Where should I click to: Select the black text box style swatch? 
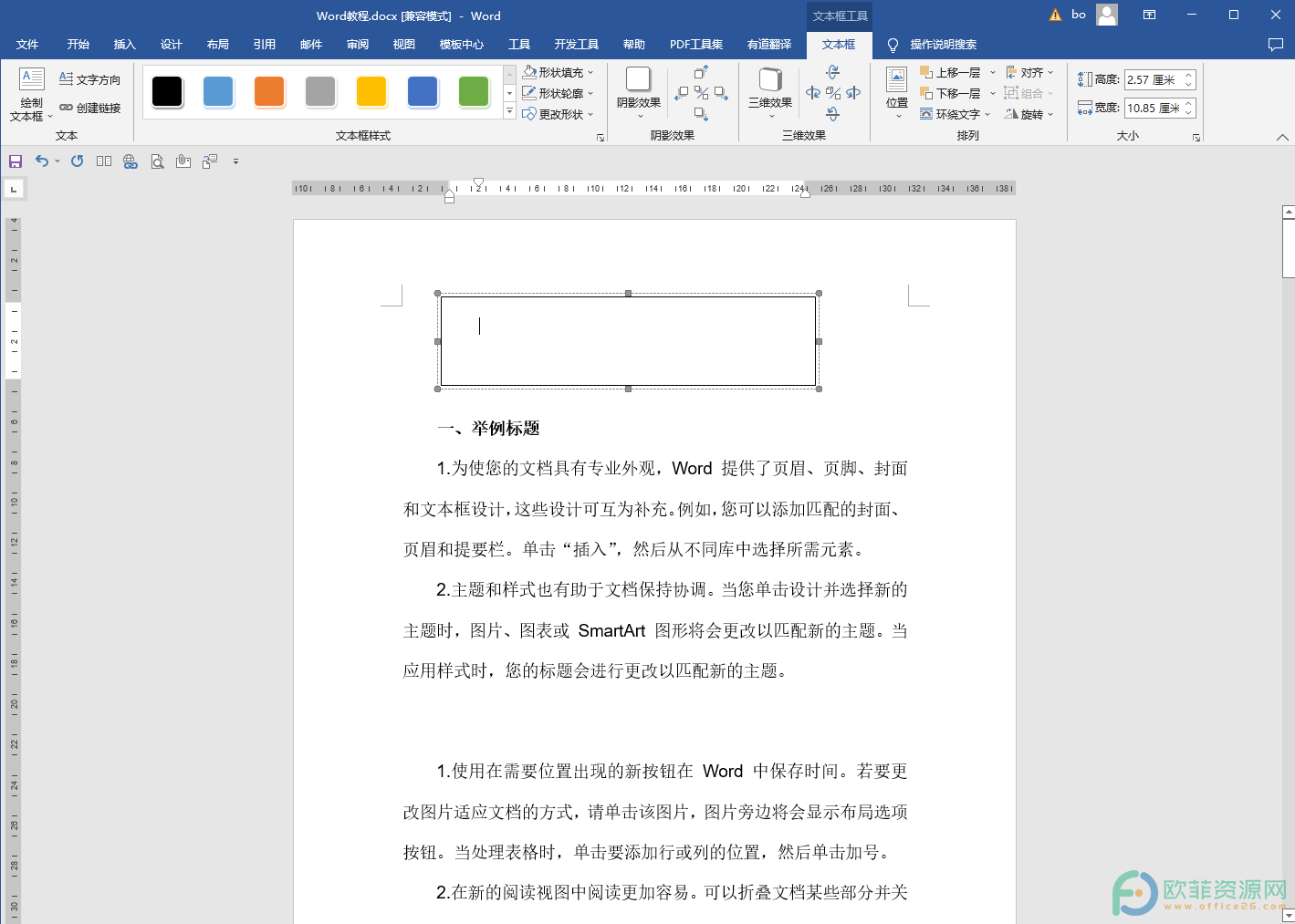click(167, 91)
